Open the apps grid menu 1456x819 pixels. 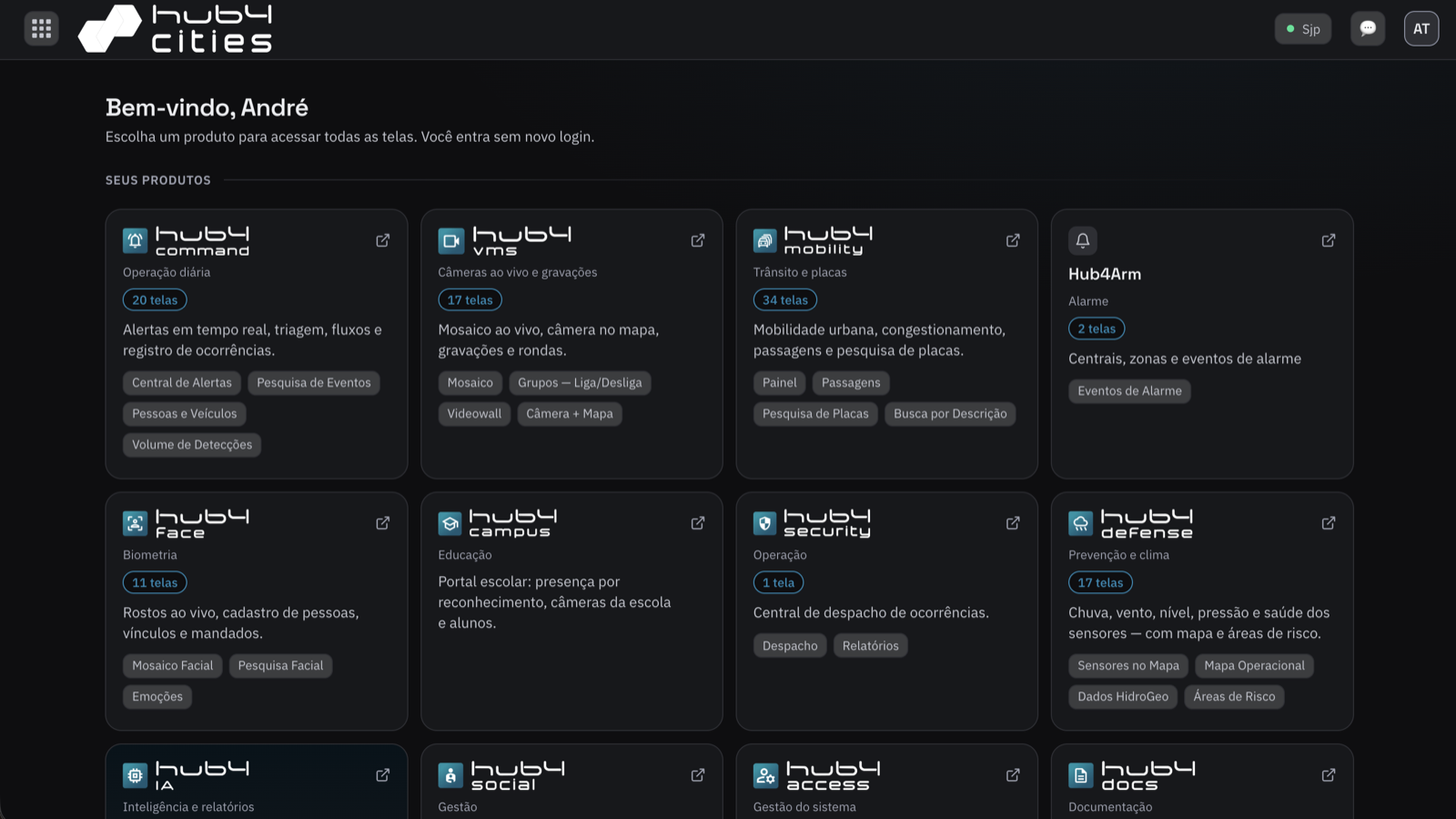coord(41,28)
